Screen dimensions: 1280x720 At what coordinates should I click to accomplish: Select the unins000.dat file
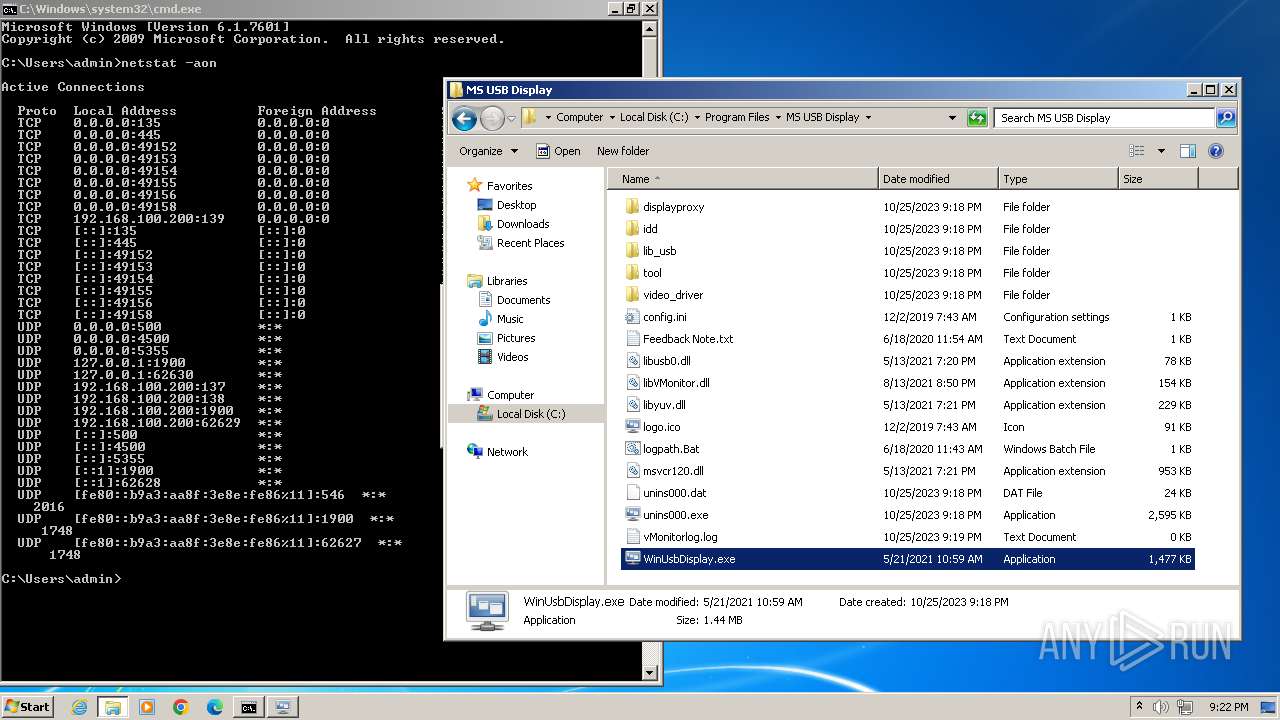(675, 493)
